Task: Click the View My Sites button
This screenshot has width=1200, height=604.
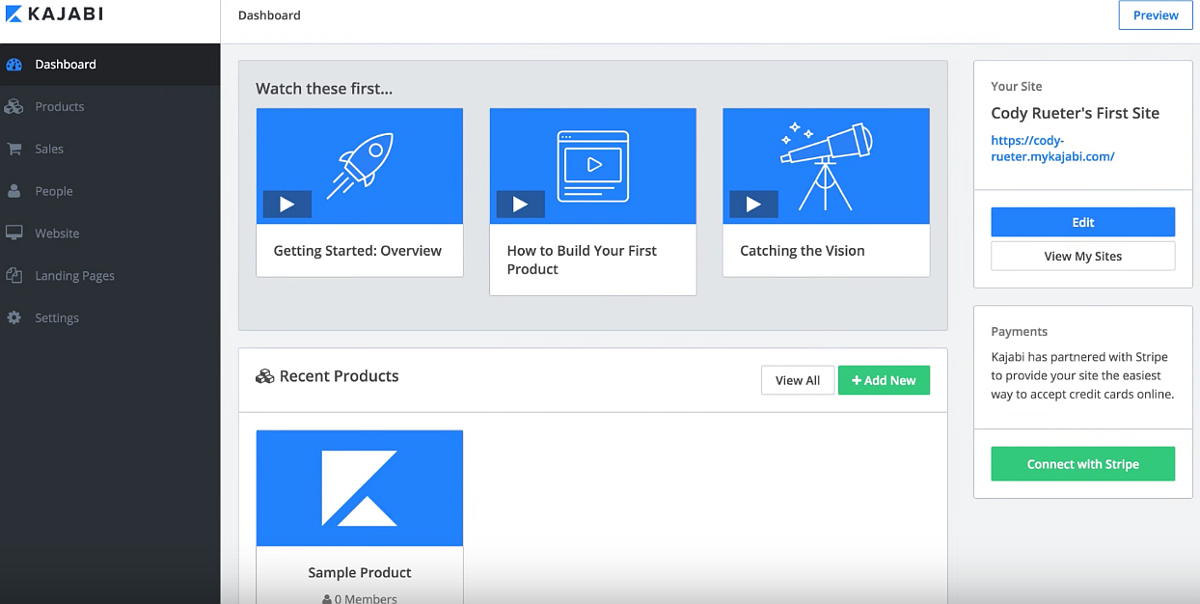Action: coord(1083,256)
